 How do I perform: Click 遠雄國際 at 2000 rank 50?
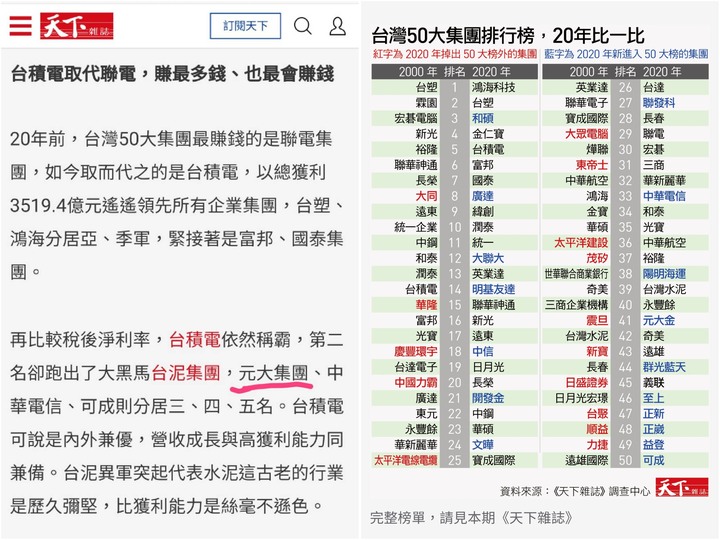(587, 460)
